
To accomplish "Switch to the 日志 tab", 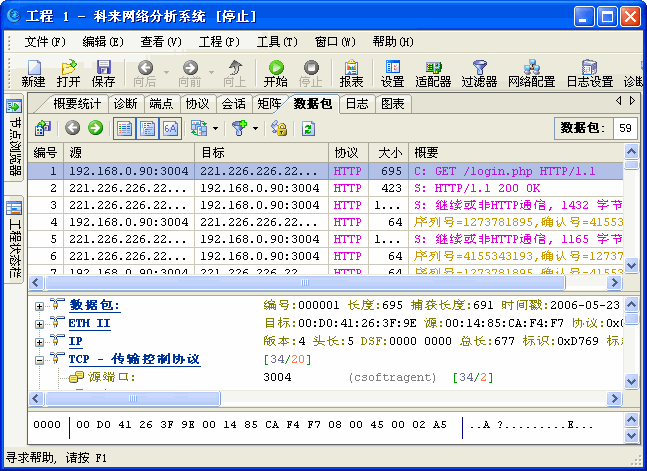I will pyautogui.click(x=357, y=104).
